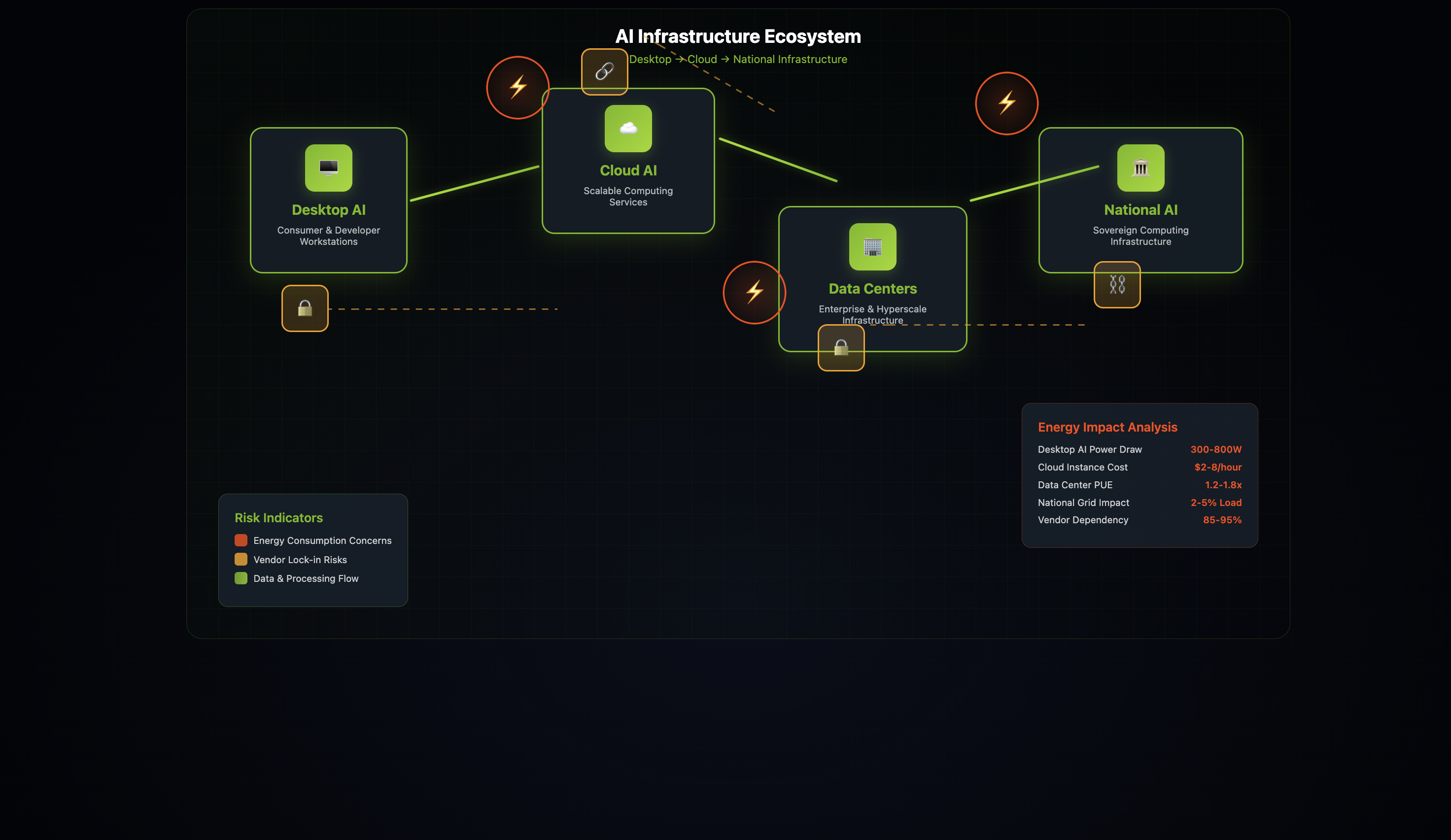Click the Data Center PUE row label
1451x840 pixels.
click(x=1075, y=485)
